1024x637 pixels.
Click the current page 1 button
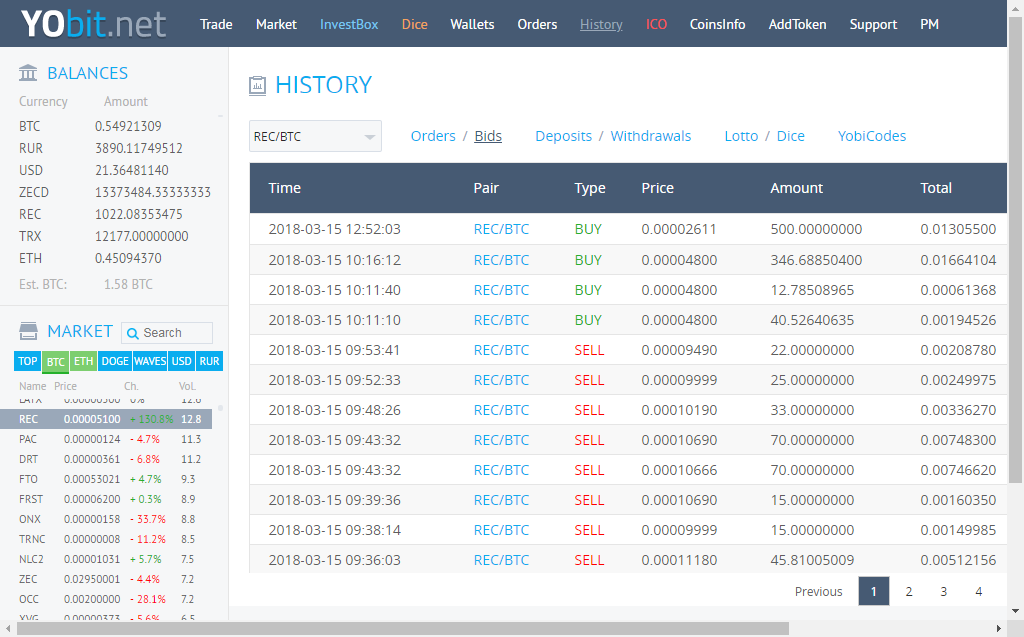coord(874,591)
